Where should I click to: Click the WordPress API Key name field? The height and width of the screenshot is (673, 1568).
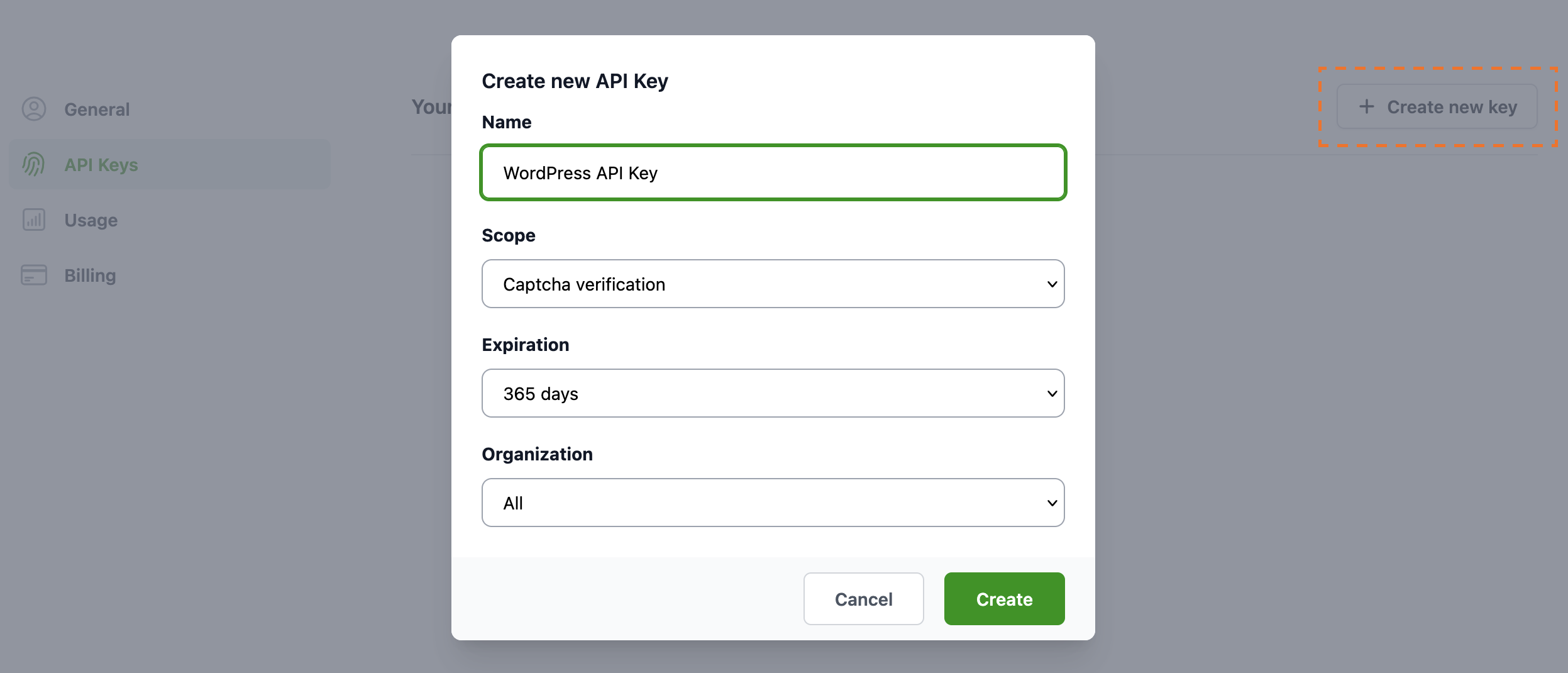[772, 172]
